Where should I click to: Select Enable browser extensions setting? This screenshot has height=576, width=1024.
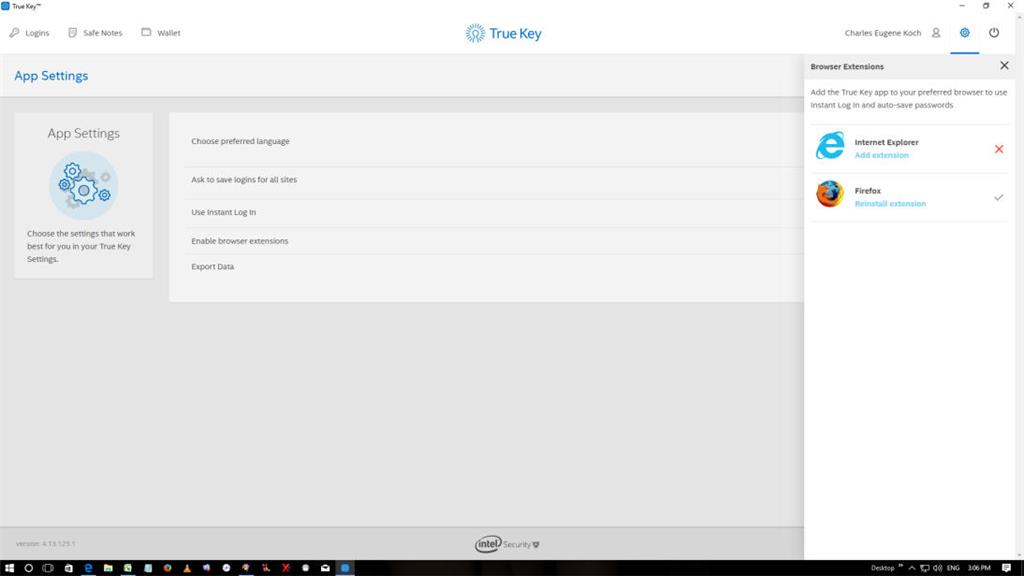[240, 241]
